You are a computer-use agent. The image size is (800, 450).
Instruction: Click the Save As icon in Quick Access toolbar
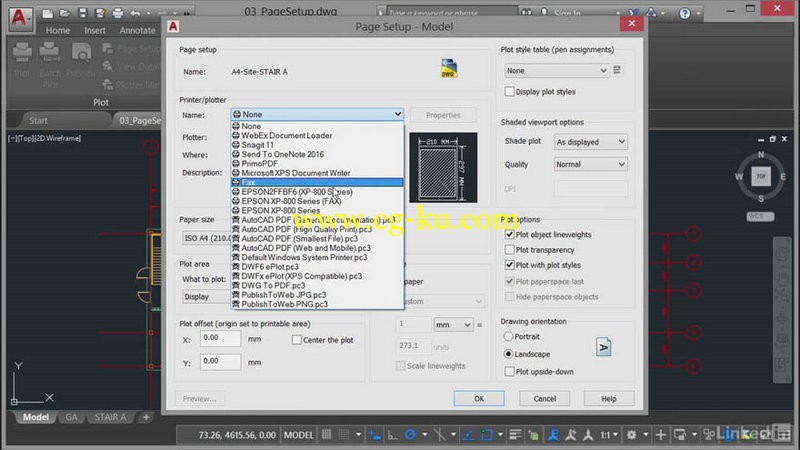[x=100, y=13]
